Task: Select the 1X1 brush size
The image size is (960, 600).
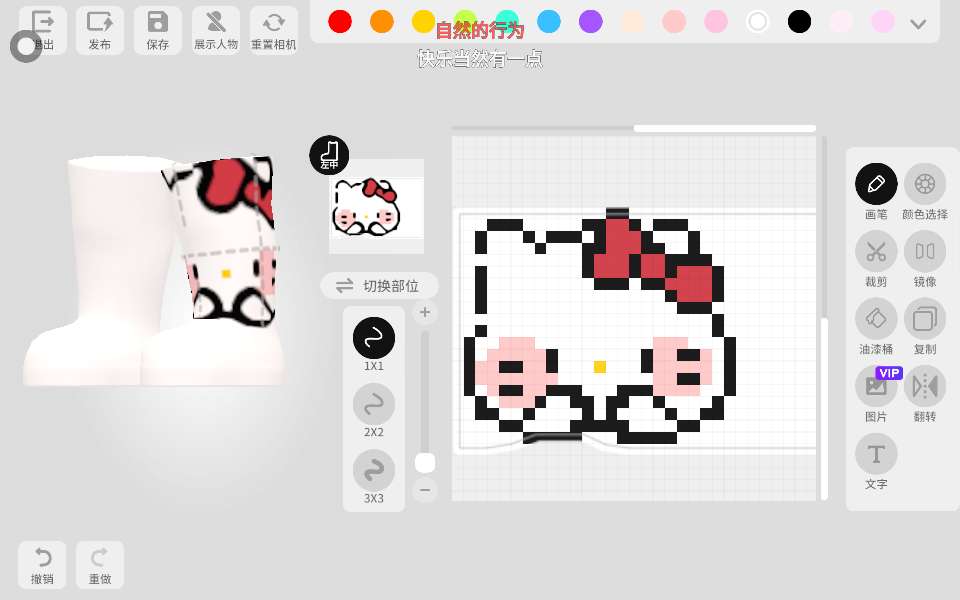Action: click(374, 338)
